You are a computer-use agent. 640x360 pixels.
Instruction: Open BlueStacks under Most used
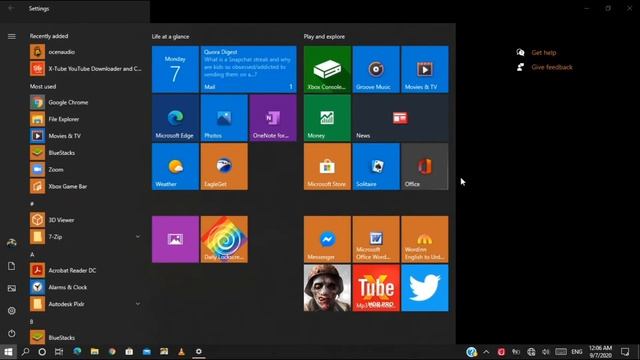(x=86, y=152)
